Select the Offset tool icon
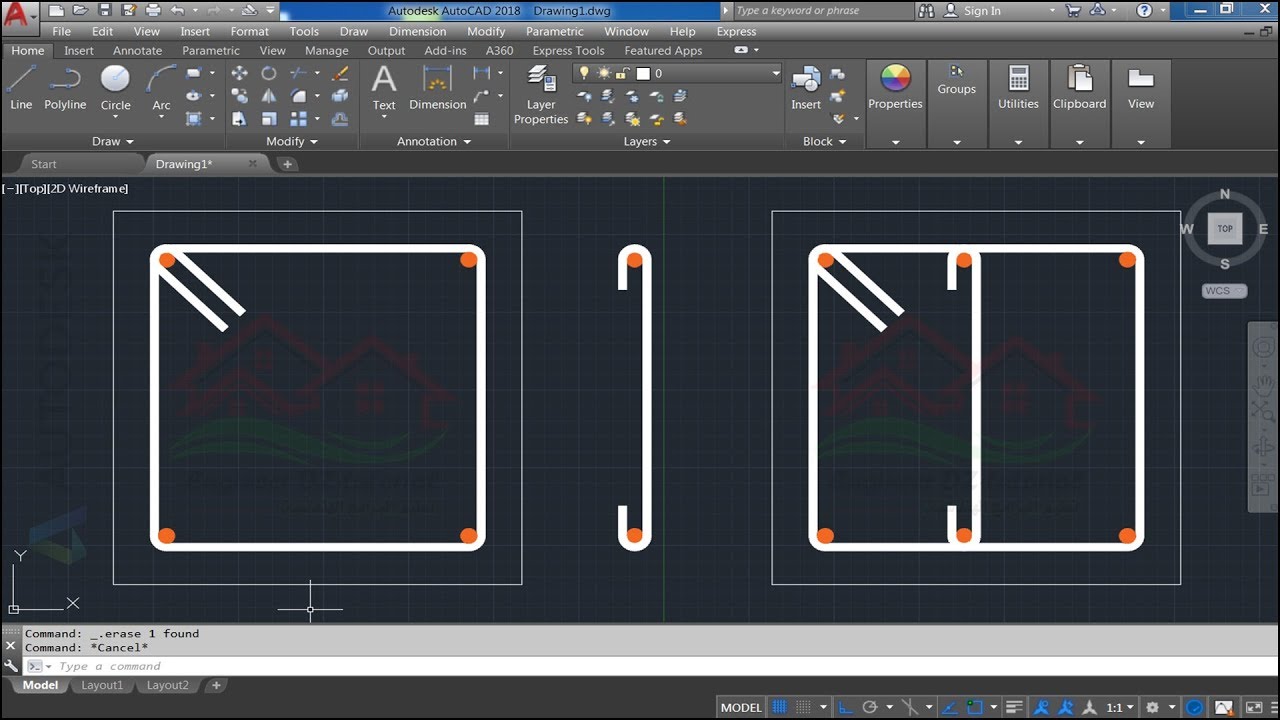Image resolution: width=1280 pixels, height=720 pixels. click(x=340, y=119)
